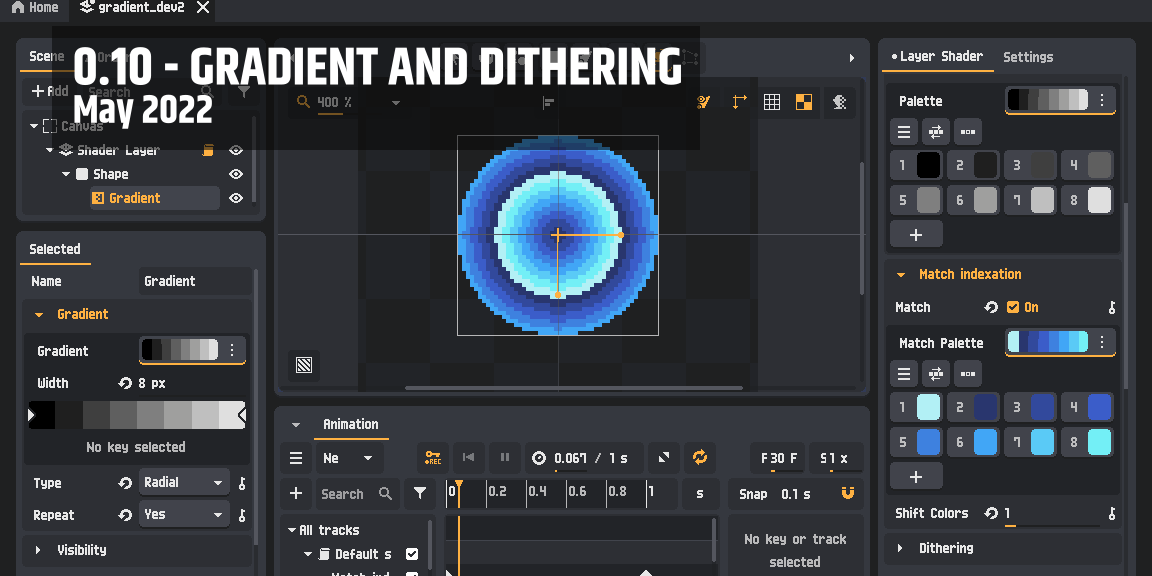Open the Palette three-dot options menu
1152x576 pixels.
tap(1102, 100)
